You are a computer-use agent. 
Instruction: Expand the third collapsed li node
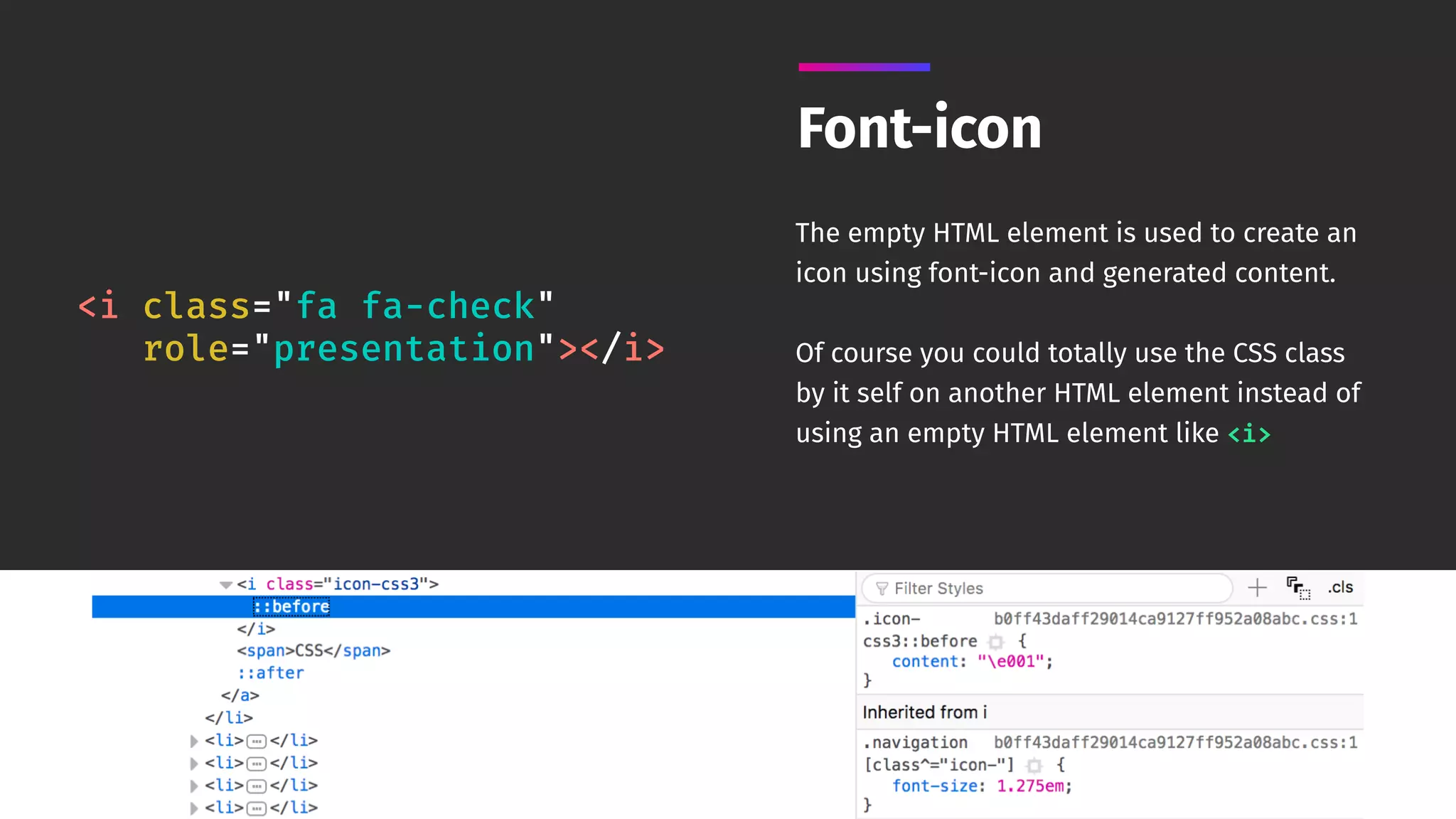(194, 786)
